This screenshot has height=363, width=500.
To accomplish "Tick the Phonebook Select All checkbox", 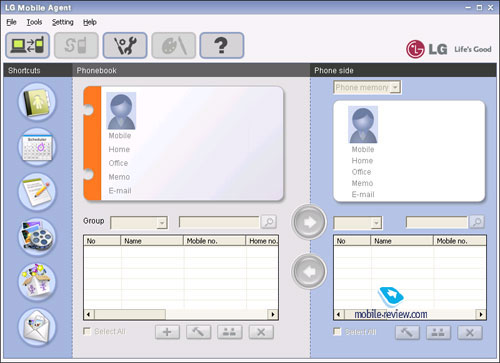I will pos(87,331).
